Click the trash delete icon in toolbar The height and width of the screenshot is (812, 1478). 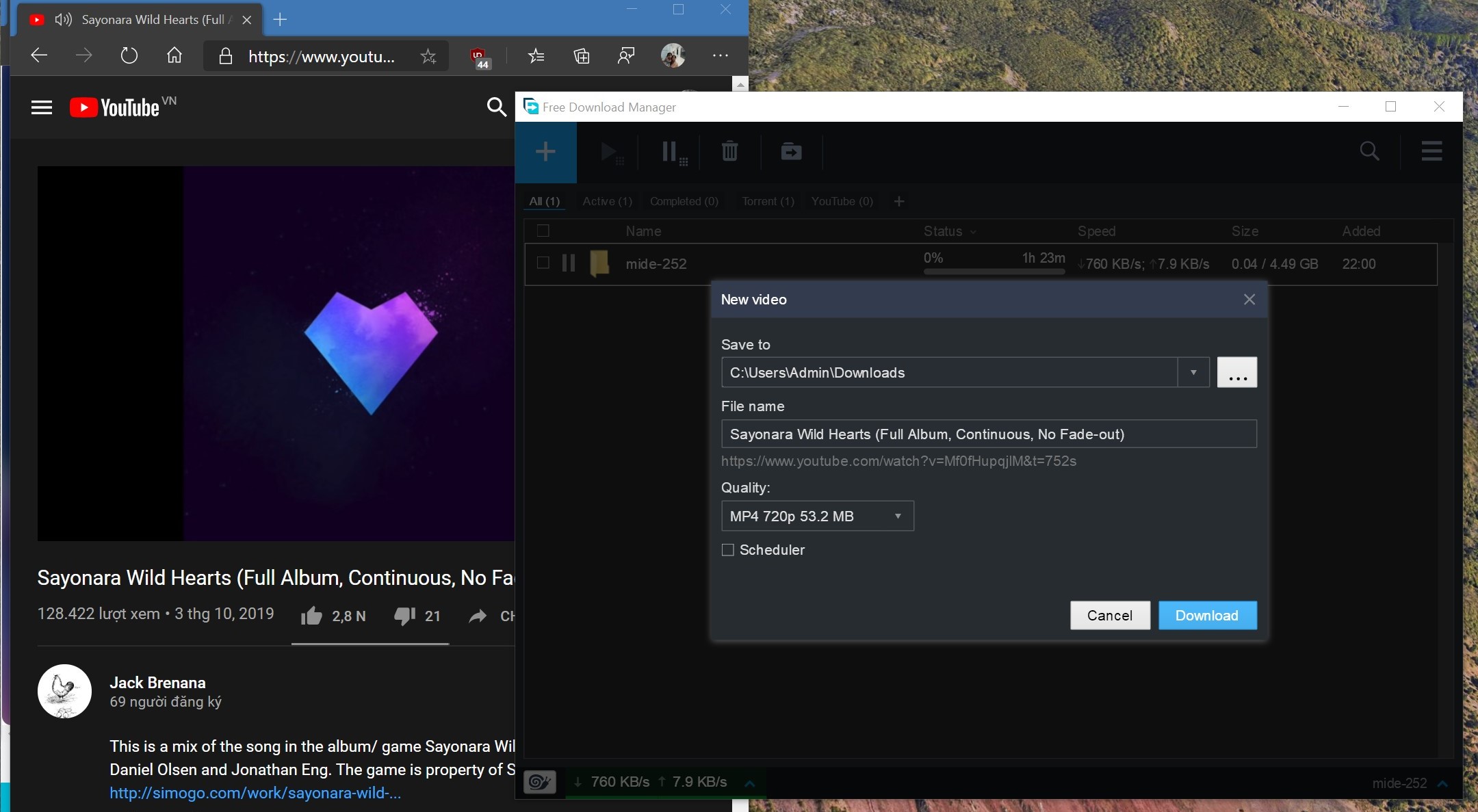(x=729, y=151)
